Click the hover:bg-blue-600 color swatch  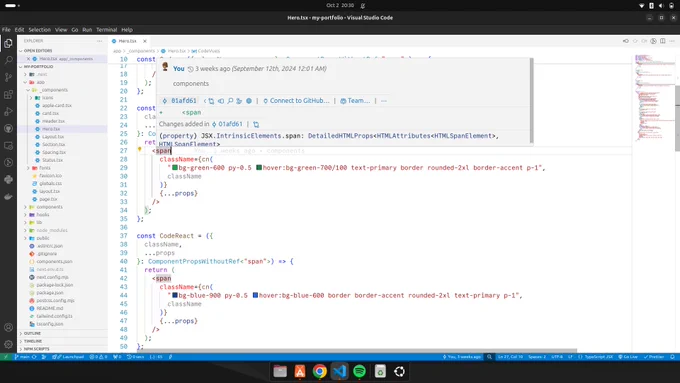click(x=255, y=295)
